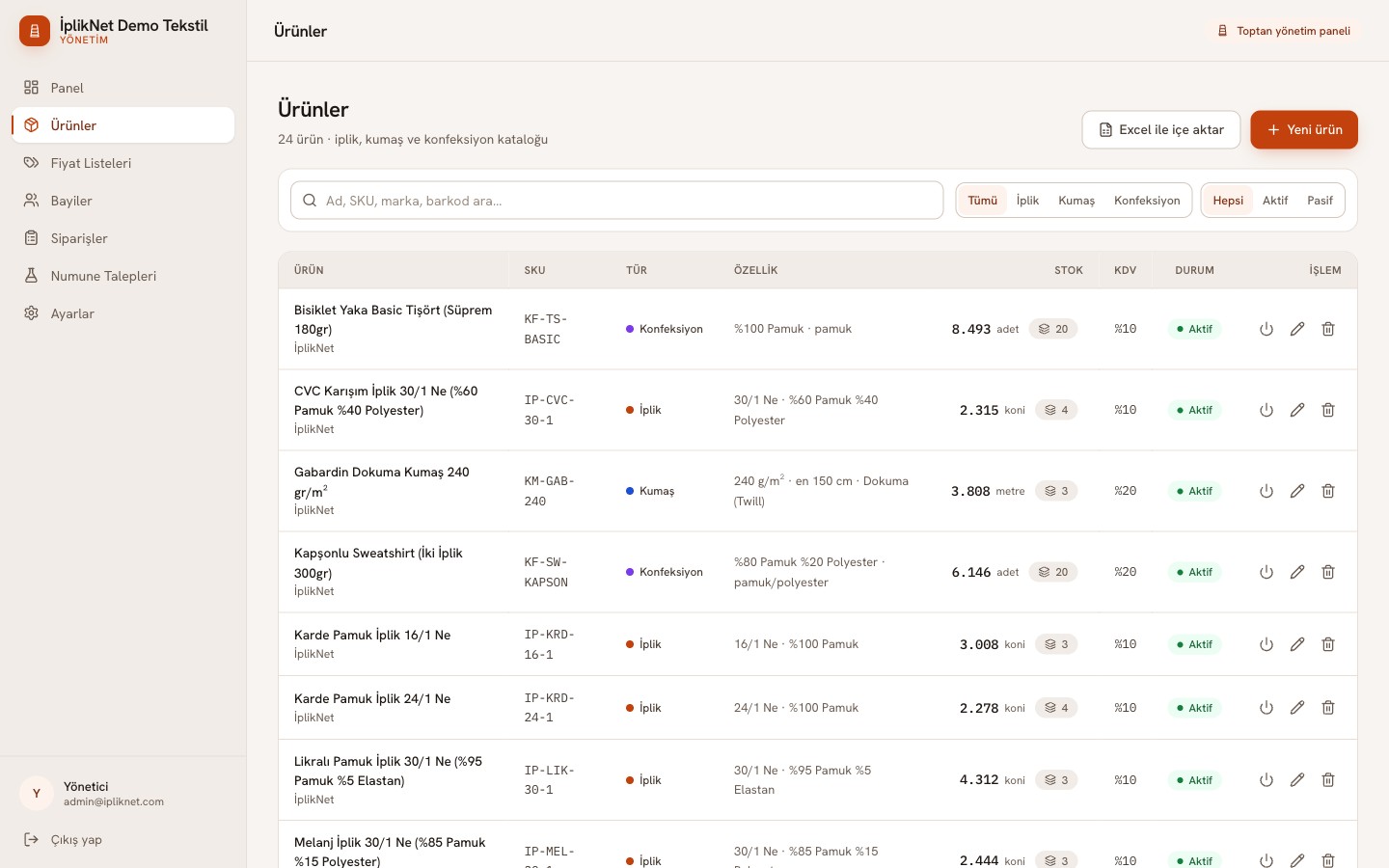Focus the product search field
Viewport: 1389px width, 868px height.
pos(617,201)
